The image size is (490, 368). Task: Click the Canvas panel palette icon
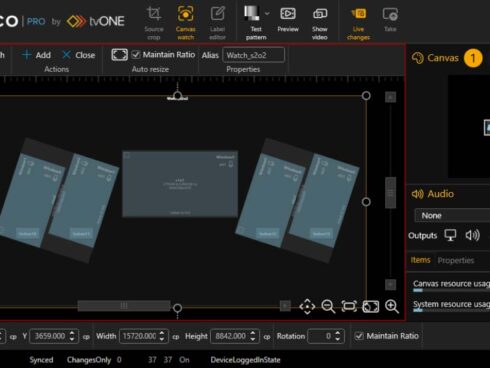[417, 58]
